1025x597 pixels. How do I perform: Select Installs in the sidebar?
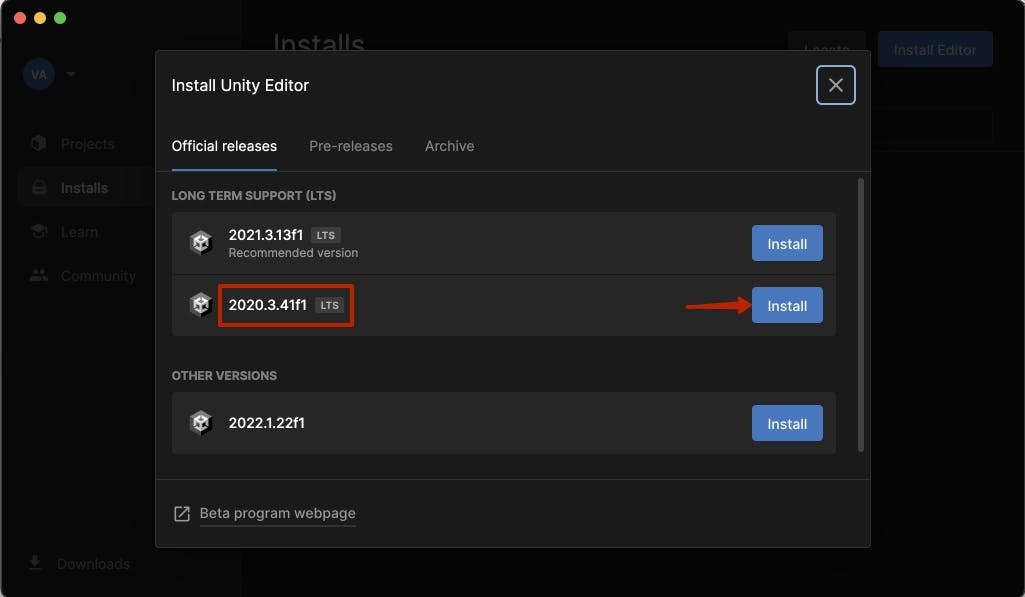point(84,188)
